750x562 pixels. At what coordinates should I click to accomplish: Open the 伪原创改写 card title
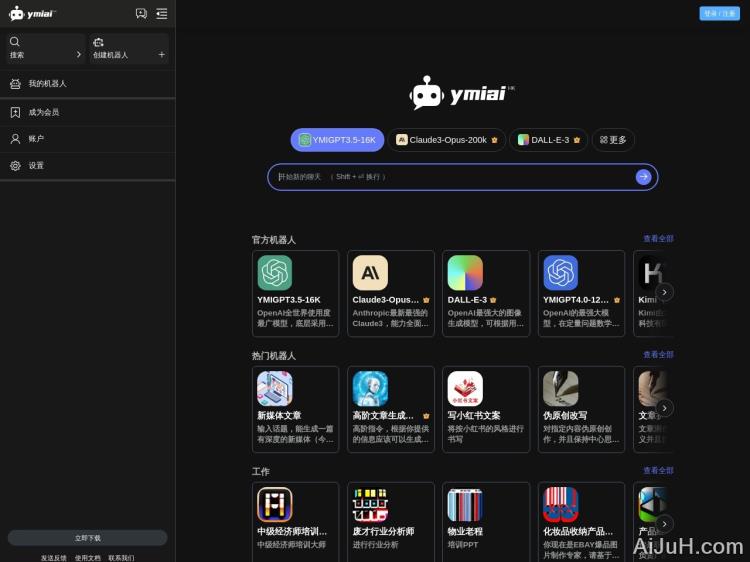point(565,416)
